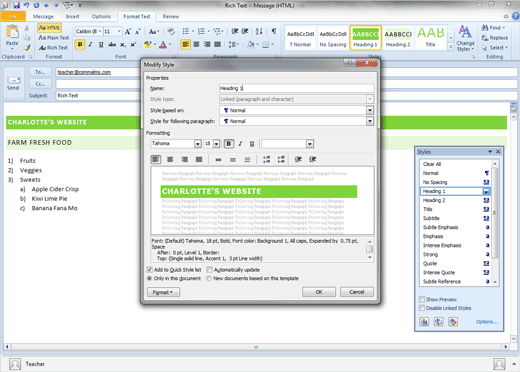Click Options link in Styles pane
The width and height of the screenshot is (520, 372).
(x=487, y=322)
